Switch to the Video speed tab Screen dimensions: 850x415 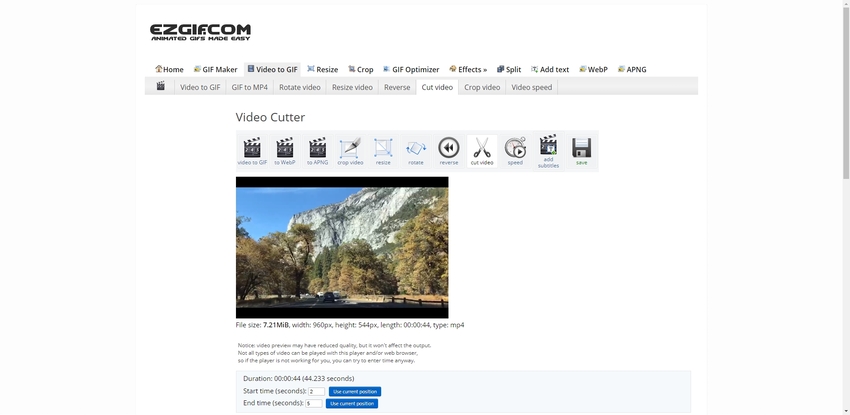[x=531, y=87]
